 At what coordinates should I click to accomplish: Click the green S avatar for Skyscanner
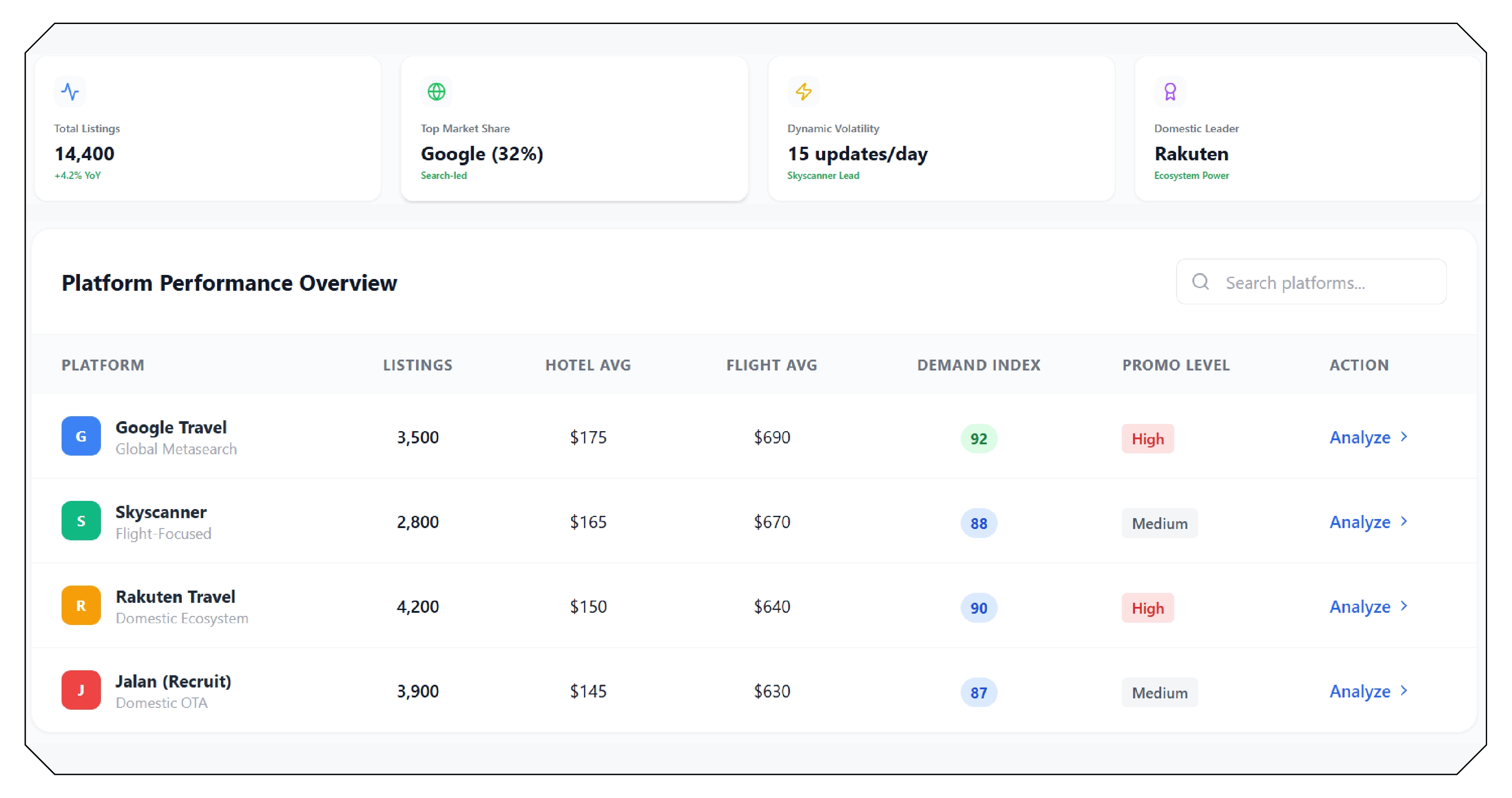point(81,521)
